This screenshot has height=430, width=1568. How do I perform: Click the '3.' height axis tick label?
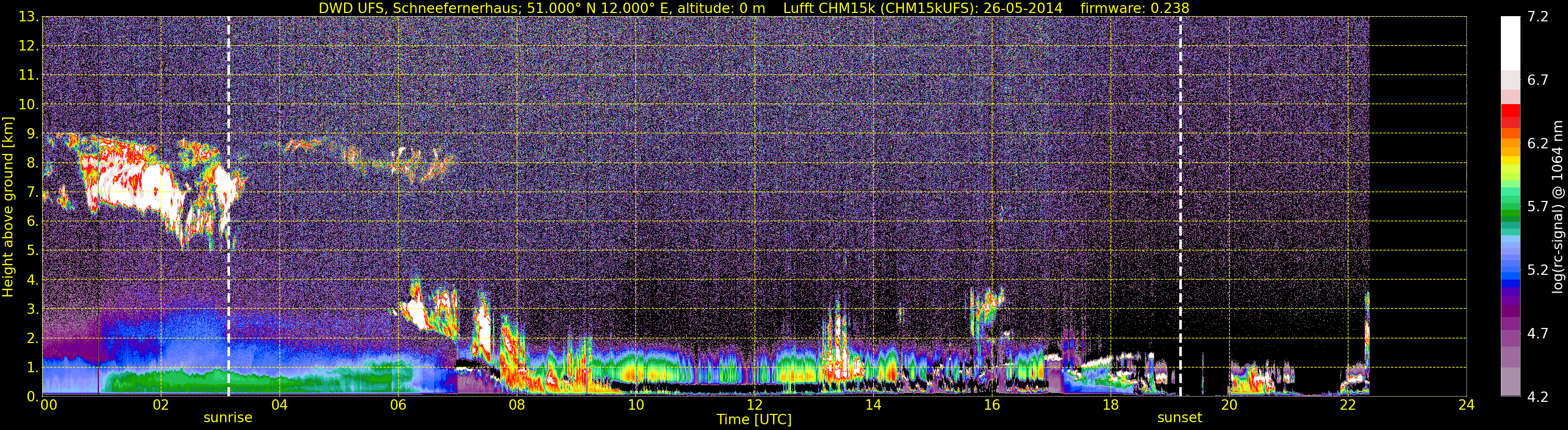pos(33,309)
